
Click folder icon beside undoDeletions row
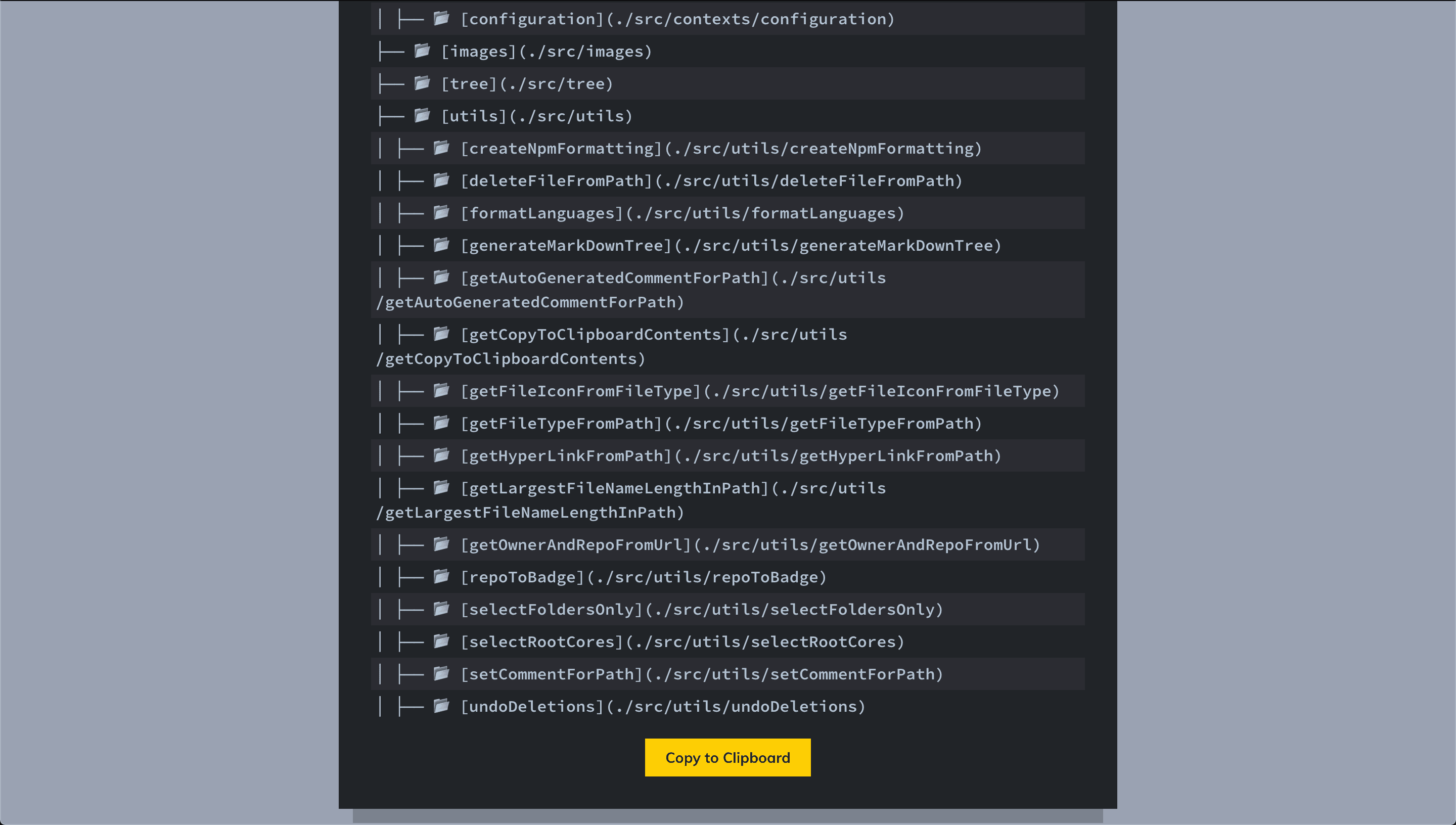coord(441,705)
